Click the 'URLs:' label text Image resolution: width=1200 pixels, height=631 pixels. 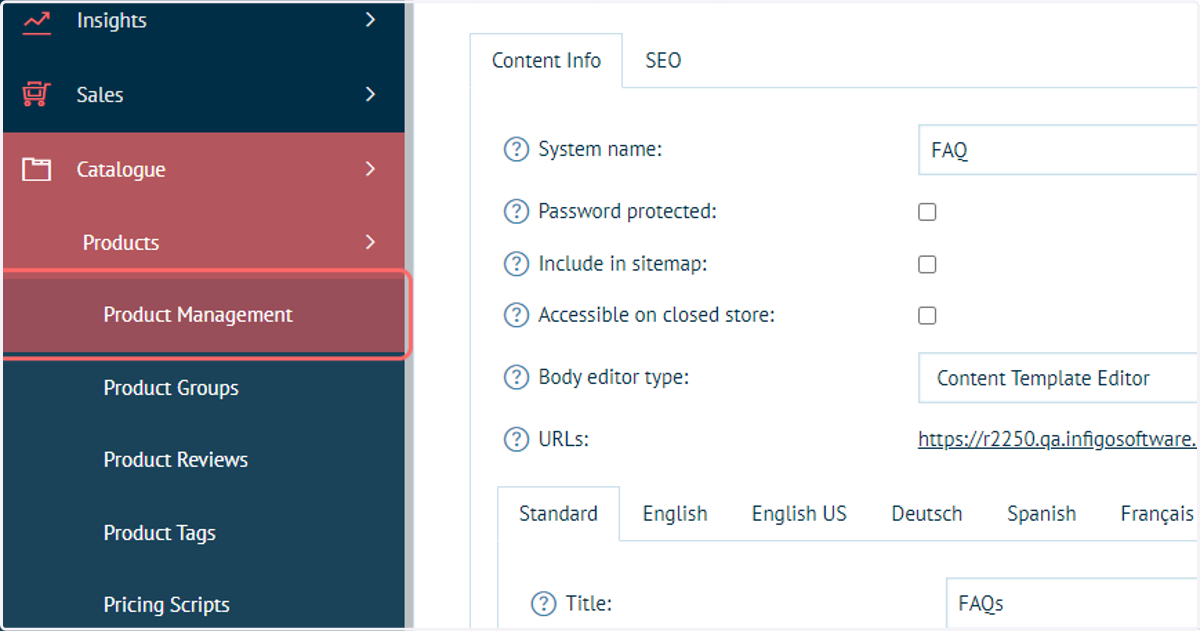point(563,439)
